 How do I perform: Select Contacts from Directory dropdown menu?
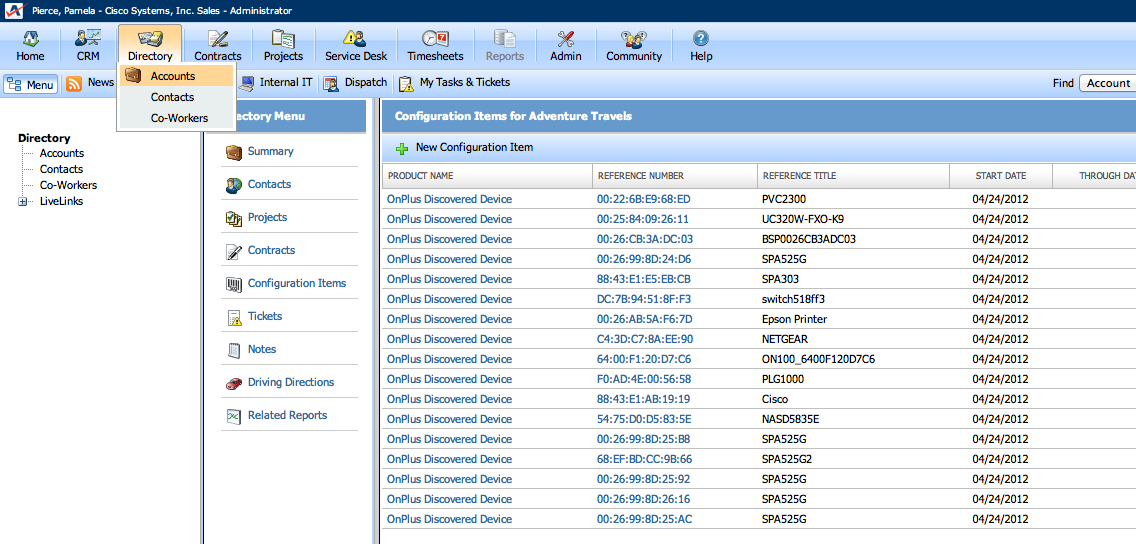[x=178, y=97]
